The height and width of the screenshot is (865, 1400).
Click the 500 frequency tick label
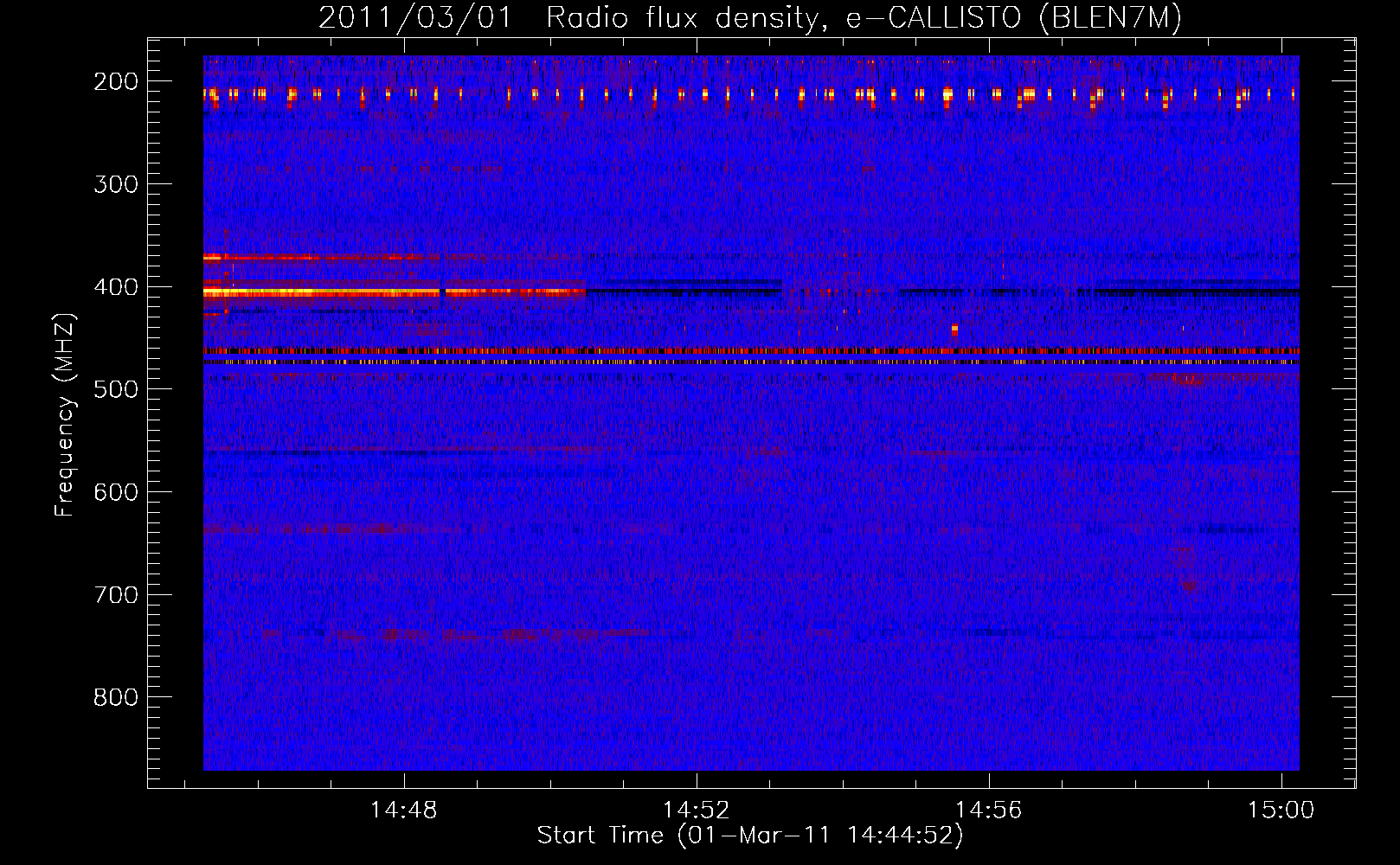[x=116, y=389]
